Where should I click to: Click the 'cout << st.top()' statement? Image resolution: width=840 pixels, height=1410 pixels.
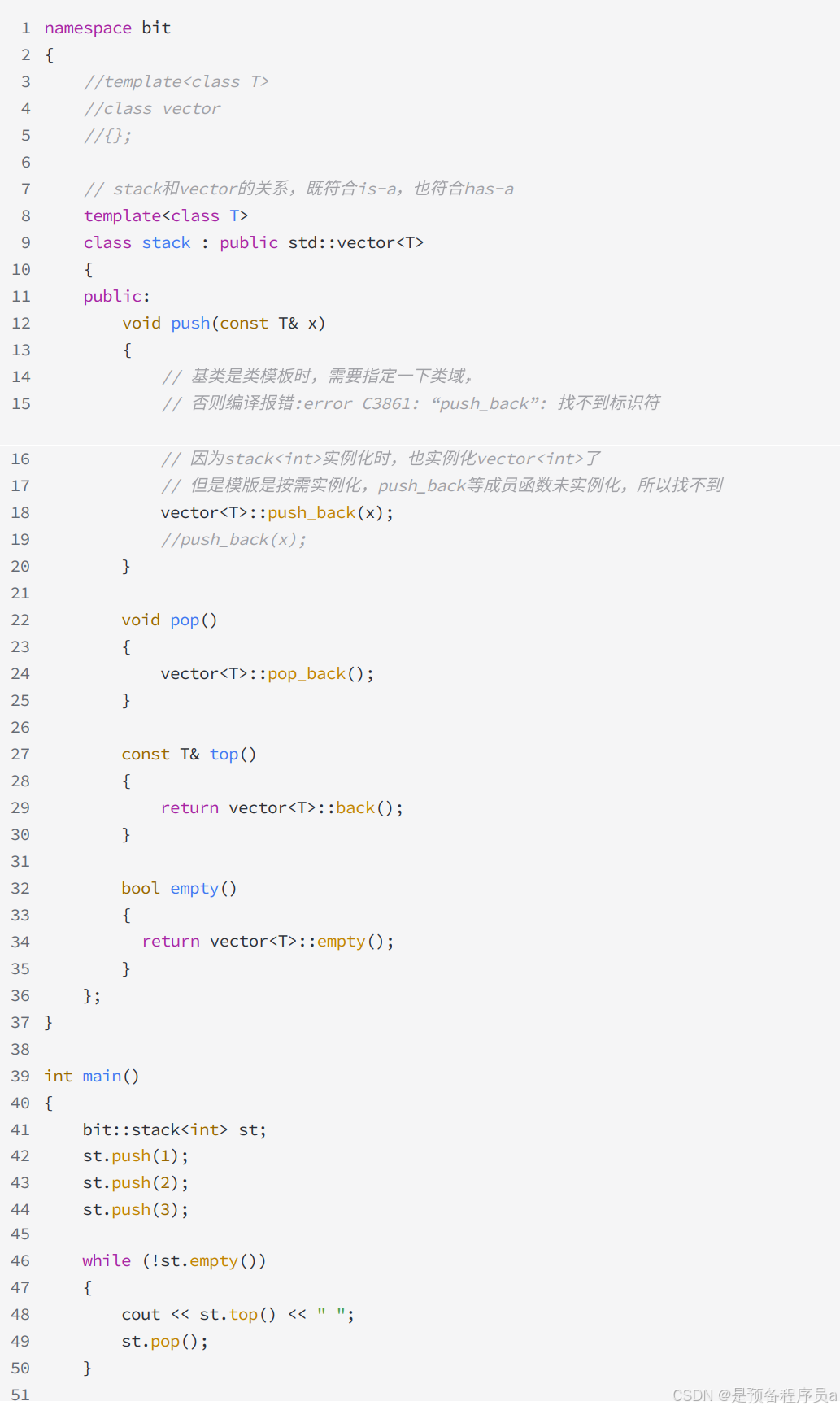[x=237, y=1314]
